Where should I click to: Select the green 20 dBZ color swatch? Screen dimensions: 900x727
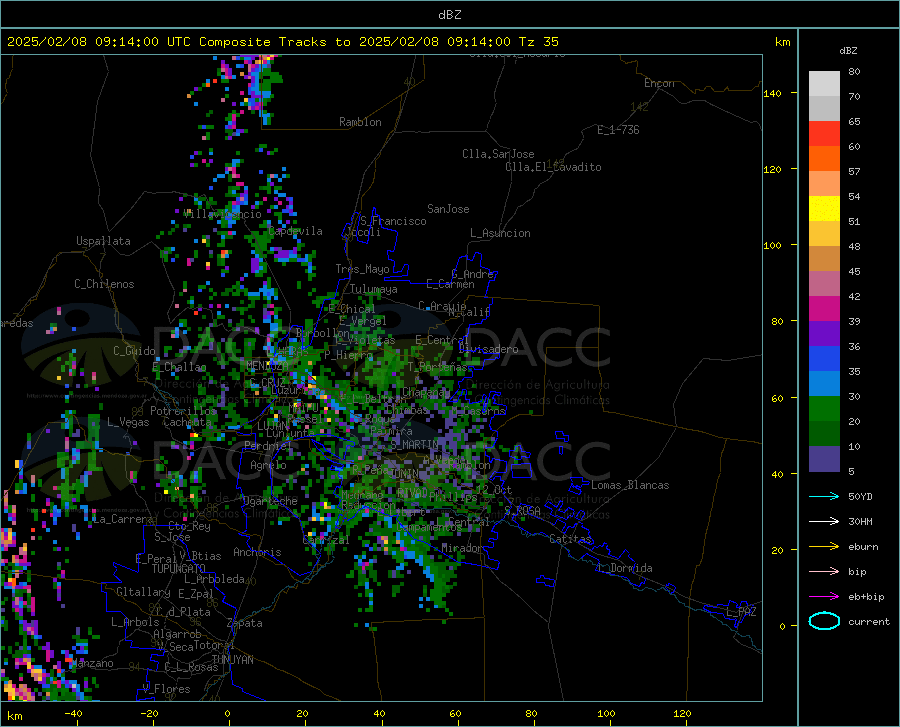tap(824, 409)
